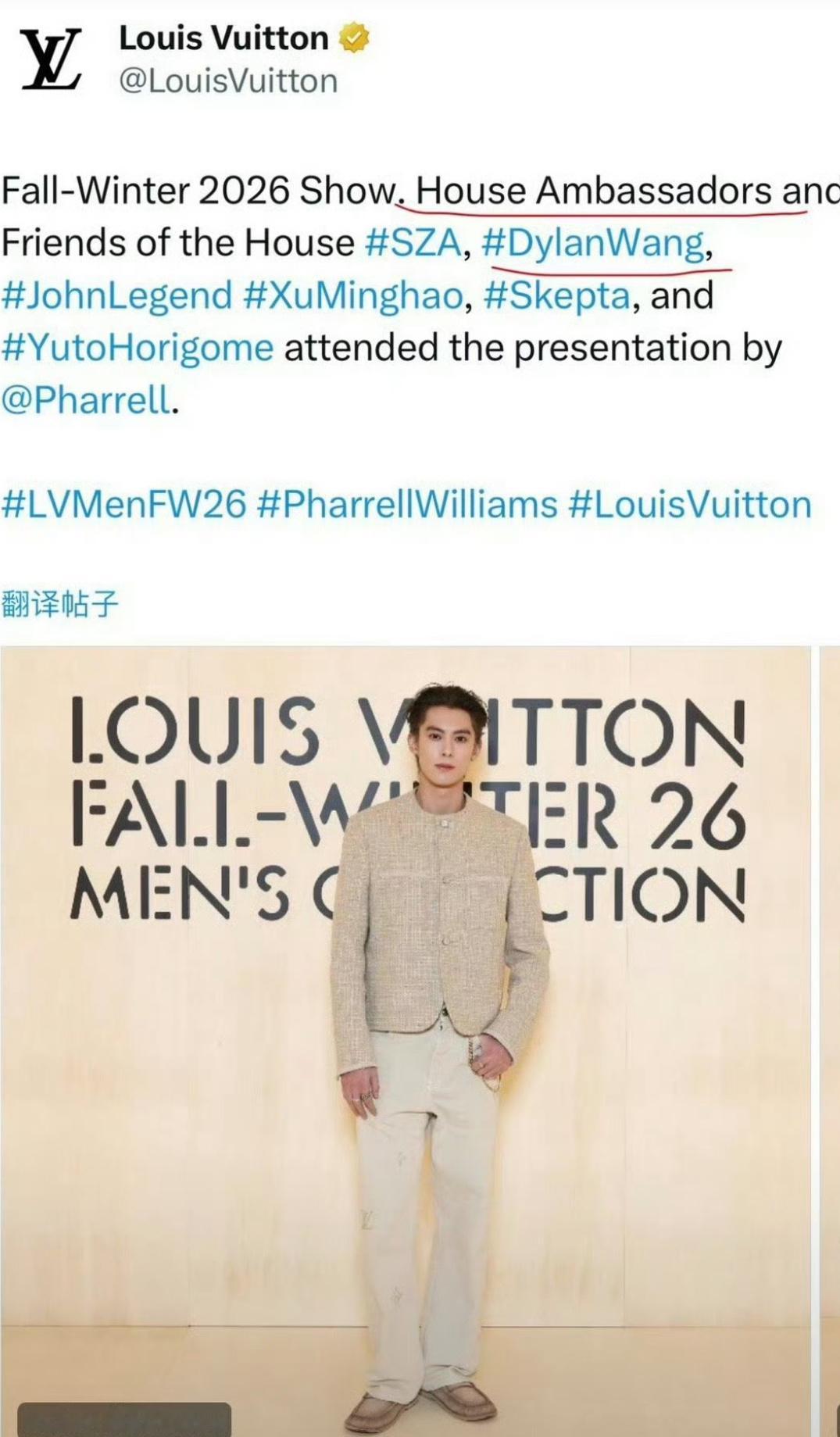Screen dimensions: 840x1437
Task: Open the Louis Vuitton display name
Action: coord(223,38)
